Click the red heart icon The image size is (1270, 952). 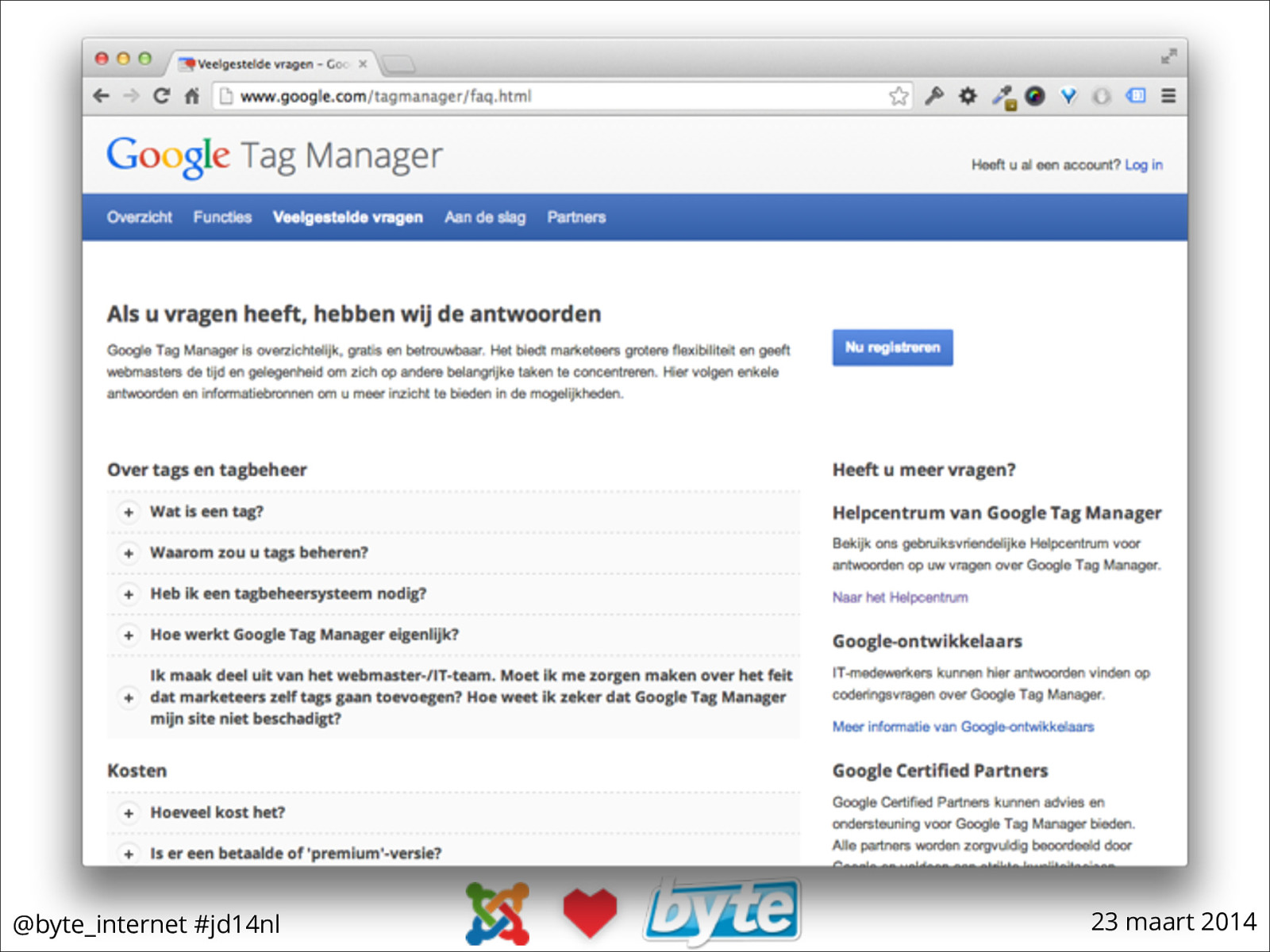[590, 913]
